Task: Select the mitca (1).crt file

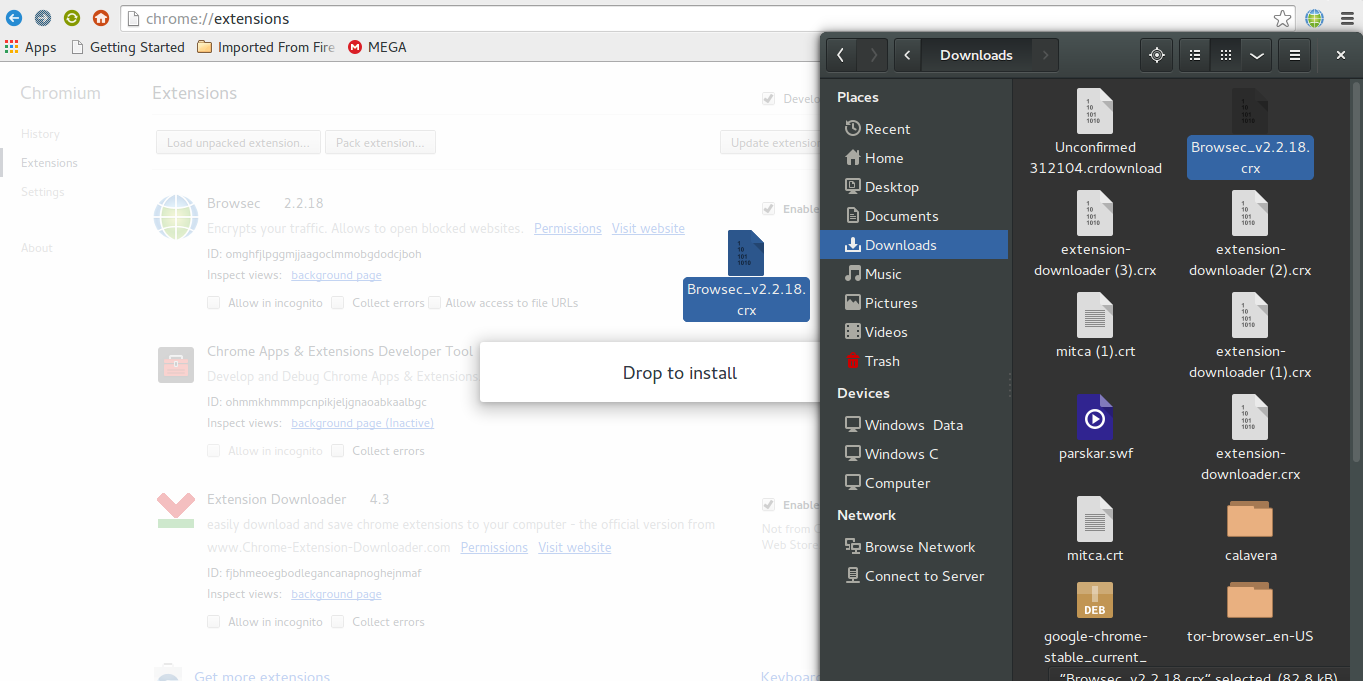Action: click(x=1095, y=326)
